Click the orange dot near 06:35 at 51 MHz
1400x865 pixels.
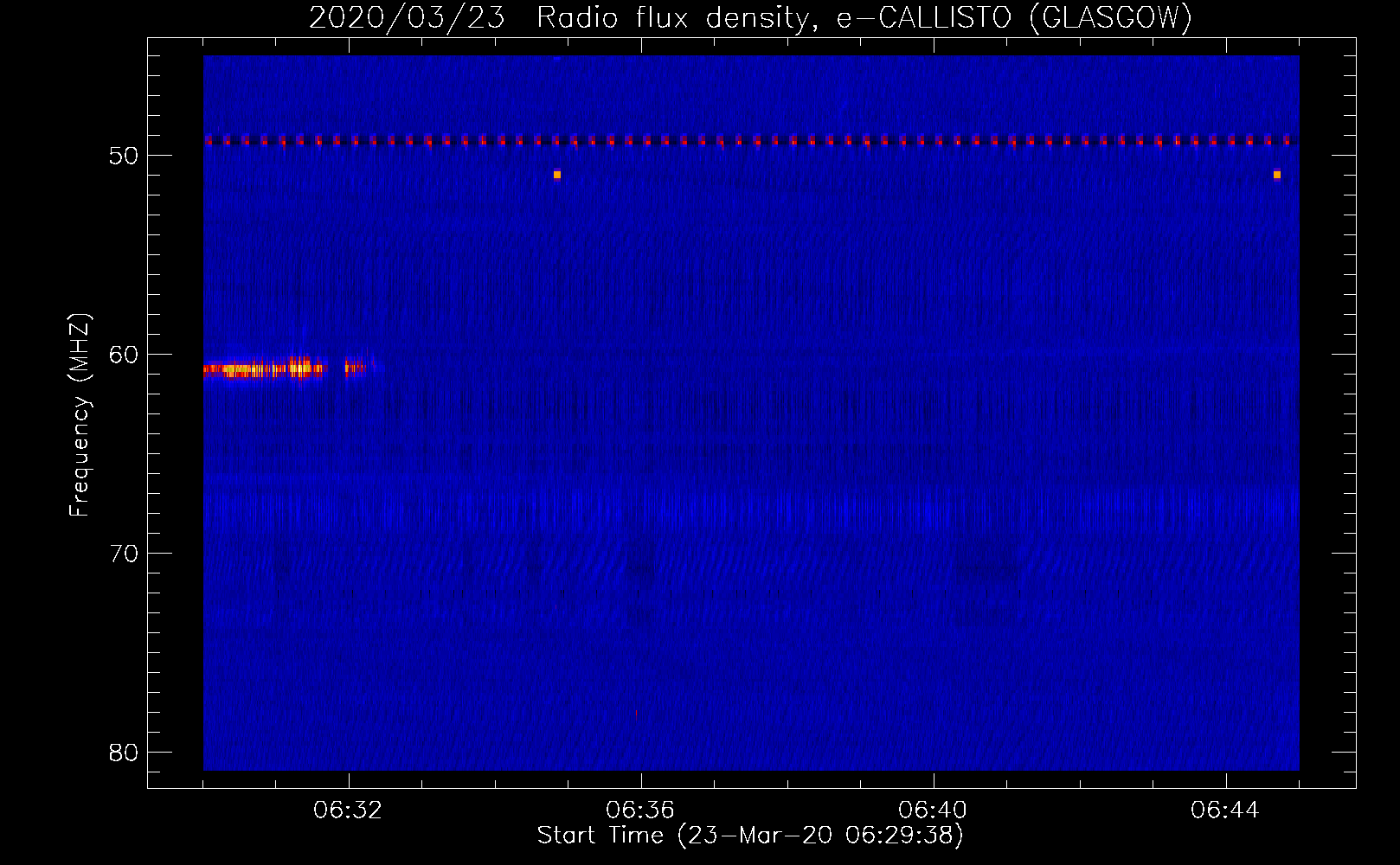[x=557, y=175]
